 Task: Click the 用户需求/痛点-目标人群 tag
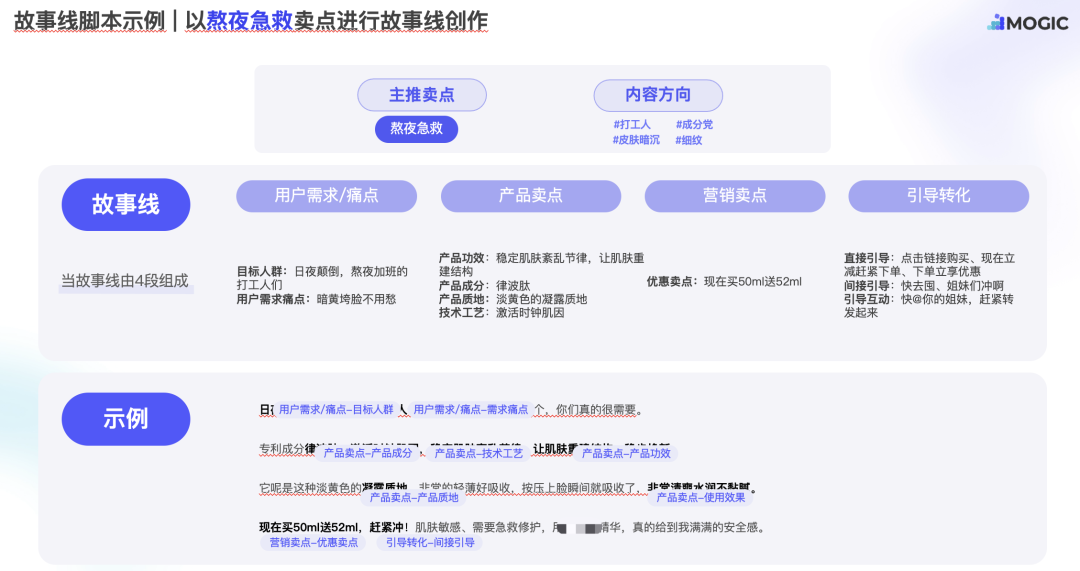tap(336, 410)
